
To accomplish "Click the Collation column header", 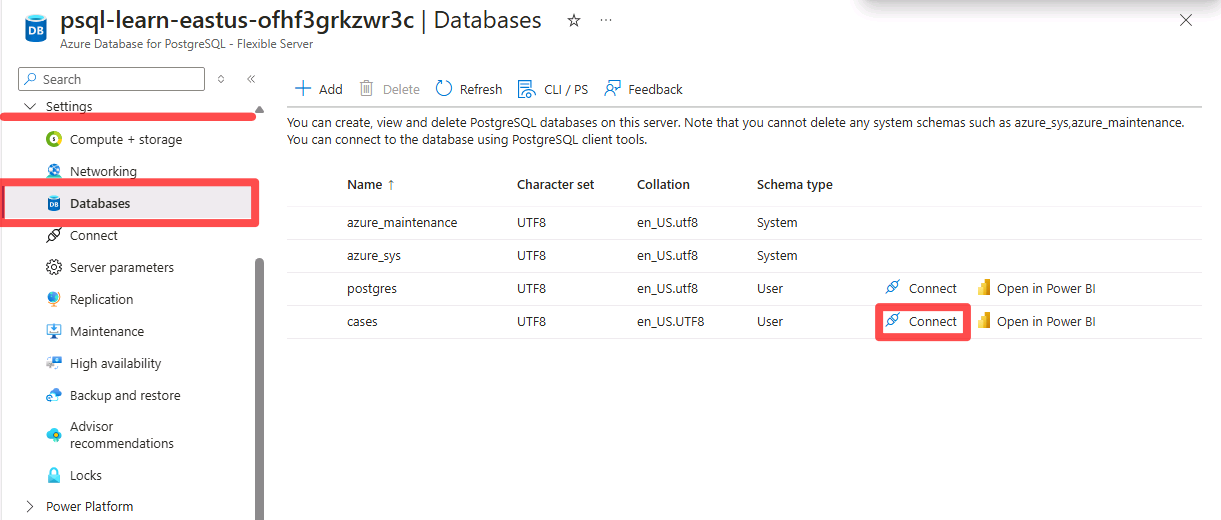I will (663, 184).
